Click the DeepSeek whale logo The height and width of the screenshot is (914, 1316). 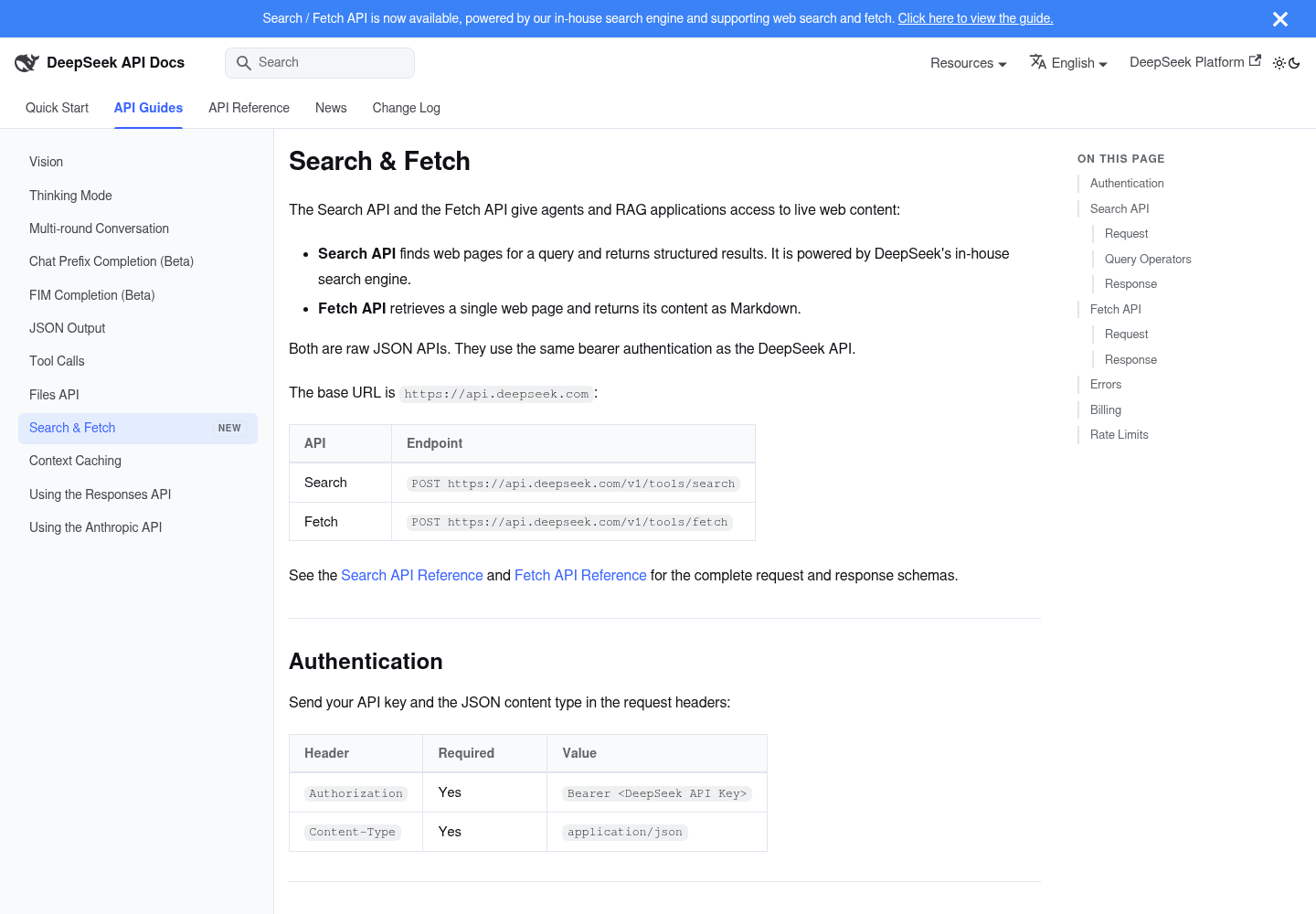point(27,62)
